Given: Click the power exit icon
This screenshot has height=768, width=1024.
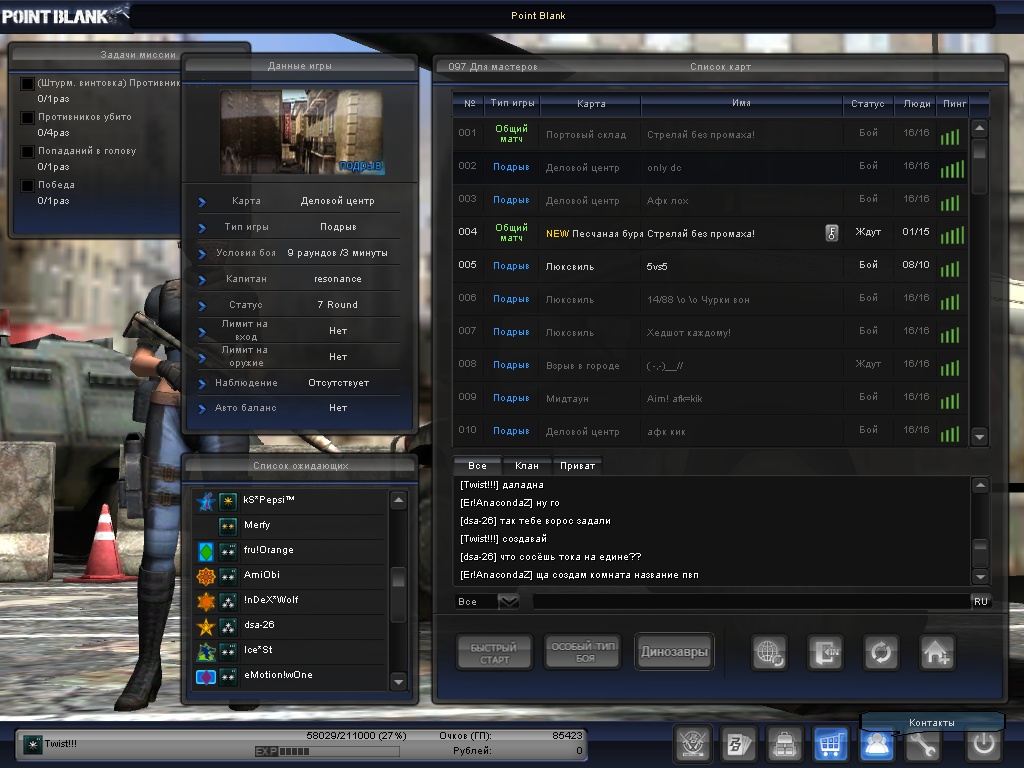Looking at the screenshot, I should [x=983, y=745].
